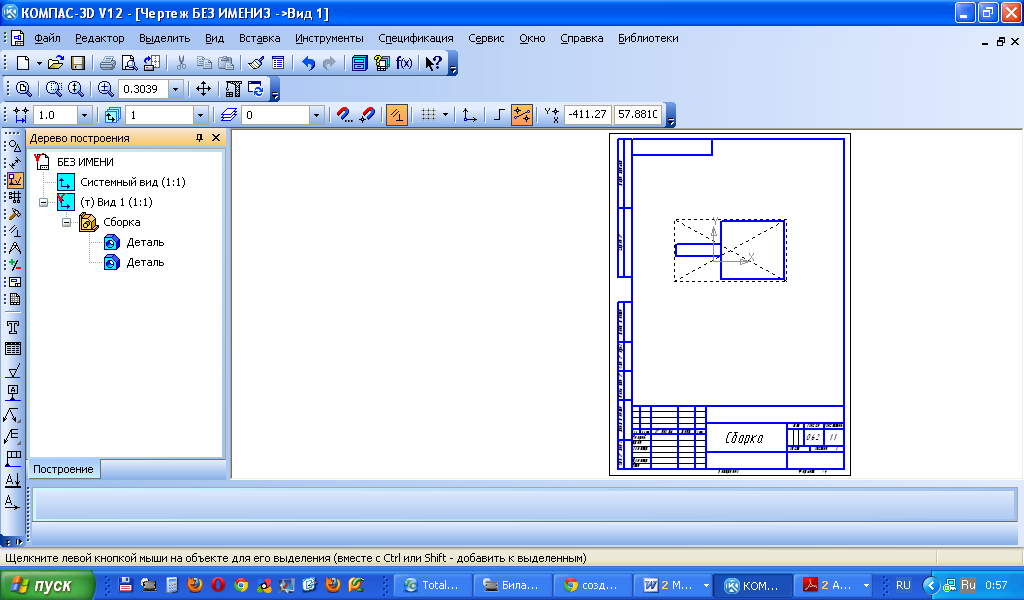The width and height of the screenshot is (1024, 600).
Task: Select the Surface roughness symbol tool
Action: (13, 370)
